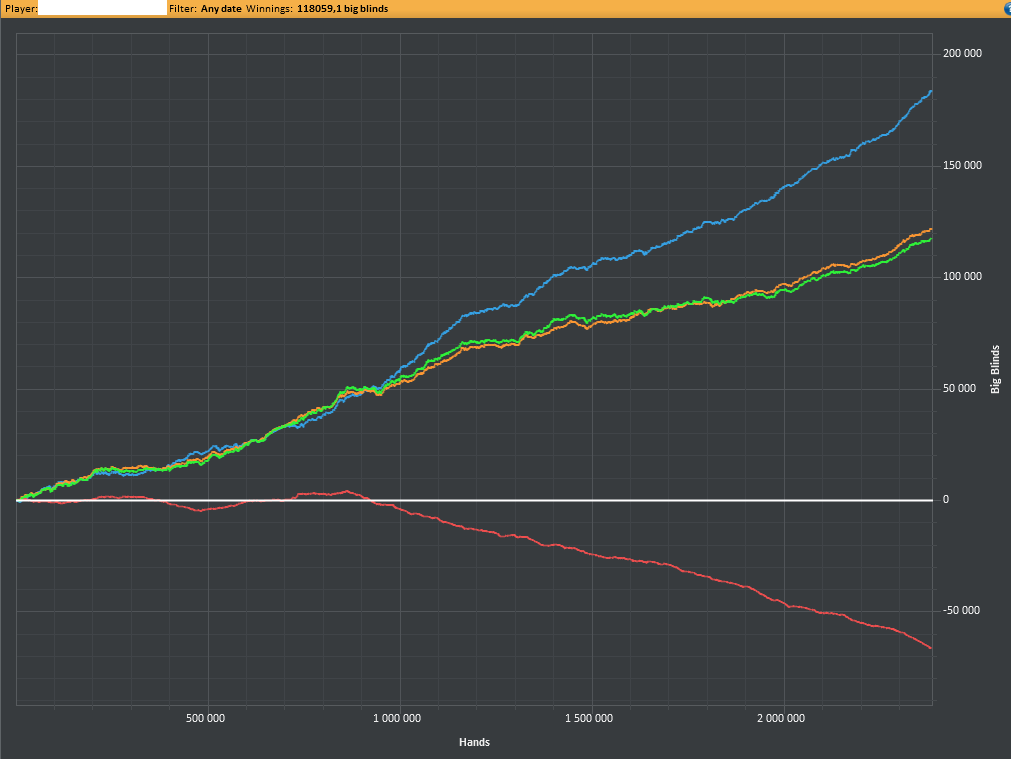
Task: Click the '1 000 000' x-axis label
Action: pos(397,718)
